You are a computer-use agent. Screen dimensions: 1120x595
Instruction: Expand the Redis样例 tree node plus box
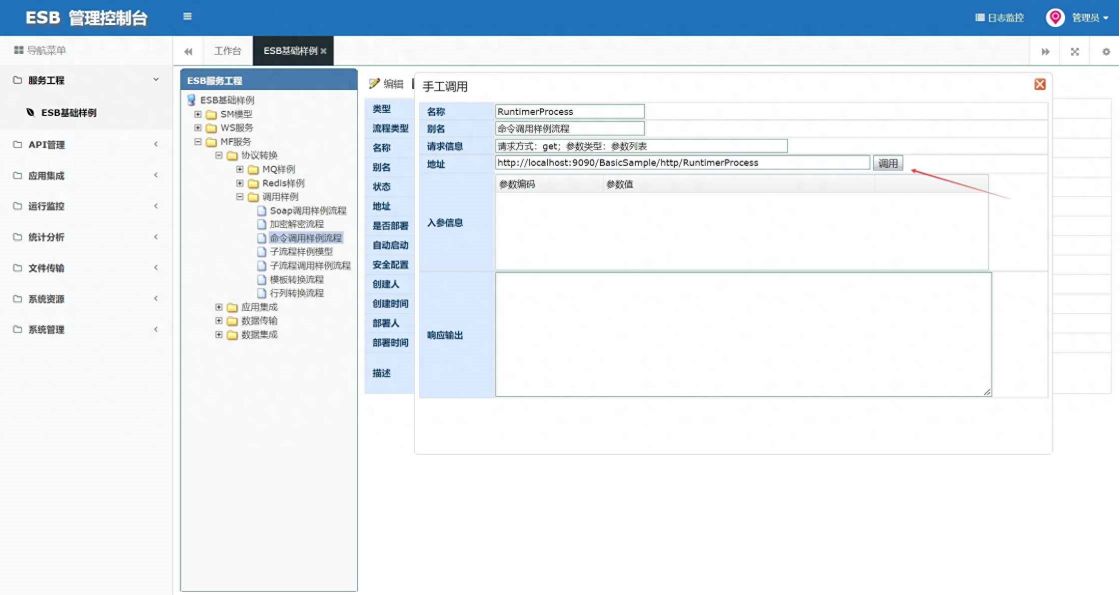(240, 183)
